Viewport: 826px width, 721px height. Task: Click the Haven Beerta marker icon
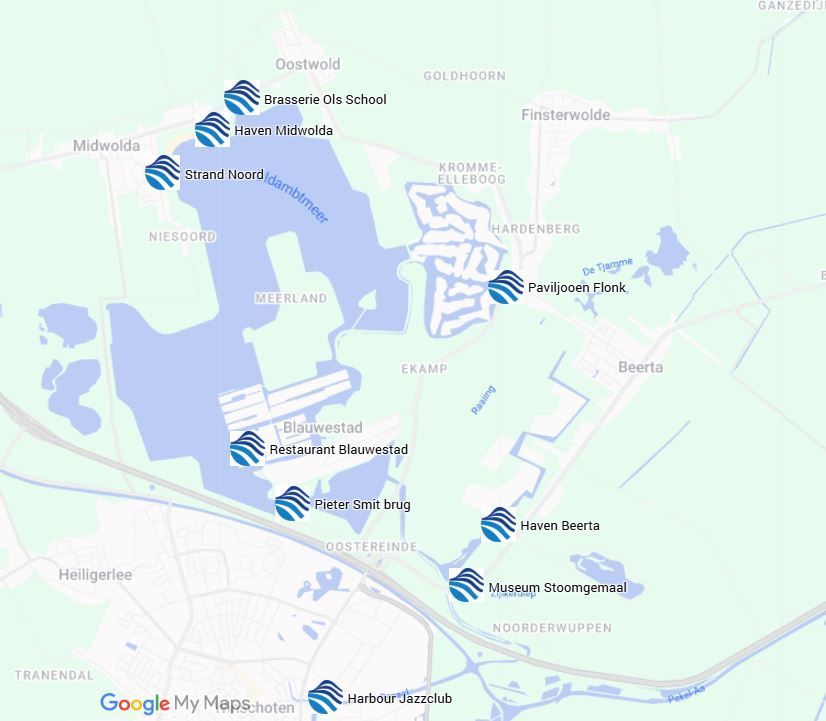coord(498,525)
